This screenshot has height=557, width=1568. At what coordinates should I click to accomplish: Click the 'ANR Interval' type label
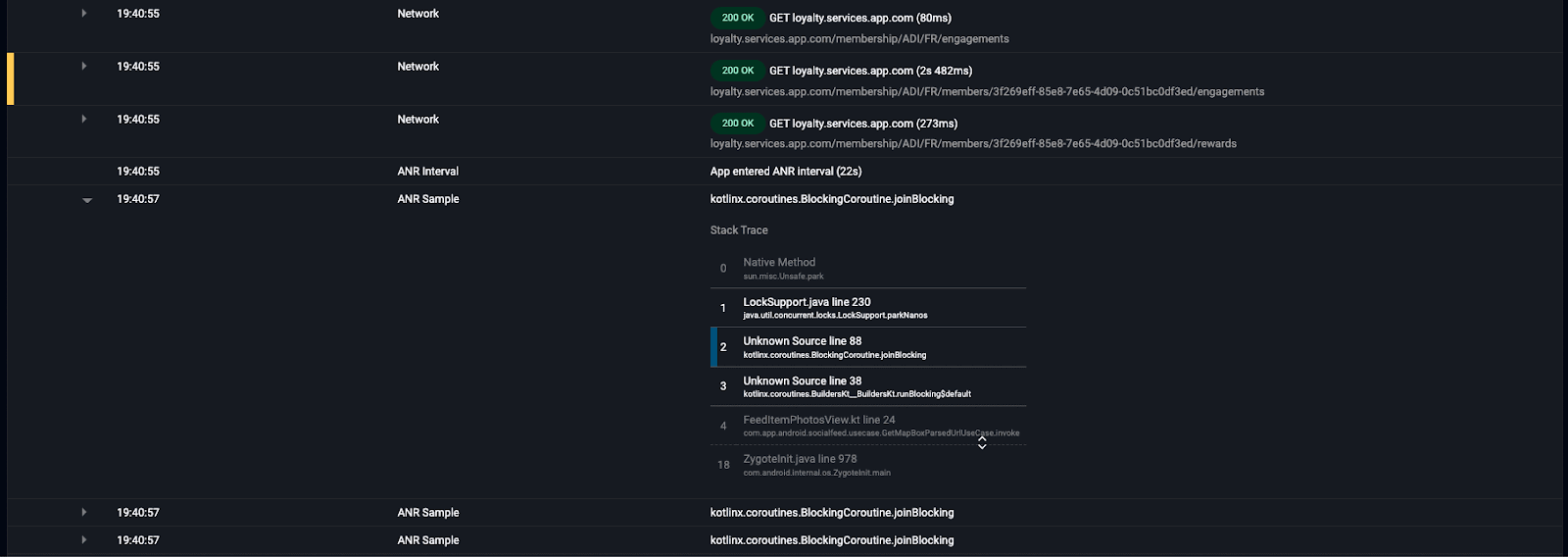tap(428, 172)
